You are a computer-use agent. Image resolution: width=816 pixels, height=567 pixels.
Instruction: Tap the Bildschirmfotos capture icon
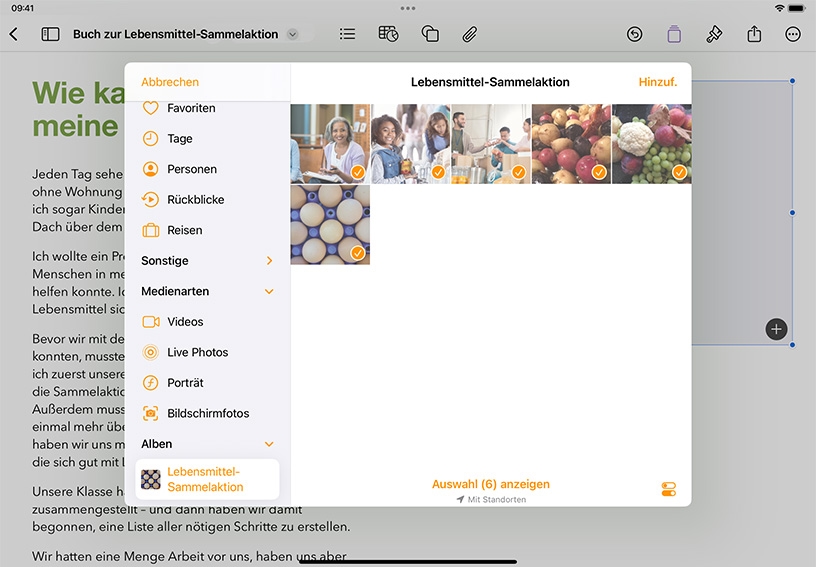(150, 414)
